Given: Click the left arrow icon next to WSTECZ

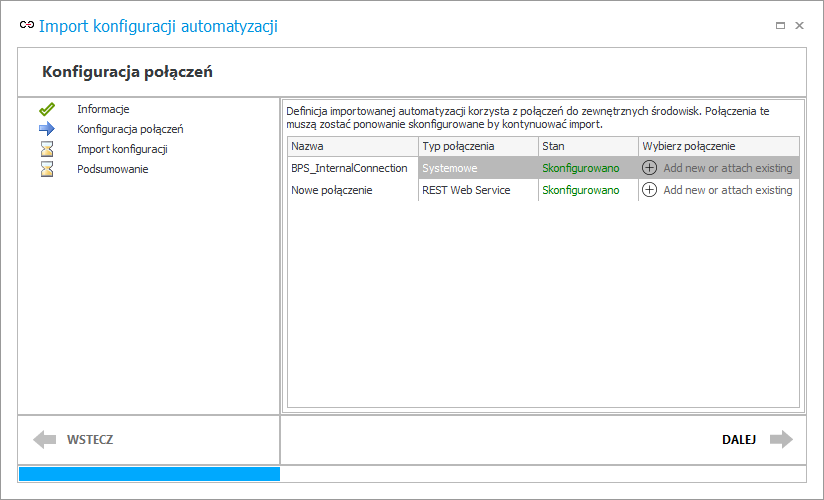Looking at the screenshot, I should pyautogui.click(x=45, y=439).
